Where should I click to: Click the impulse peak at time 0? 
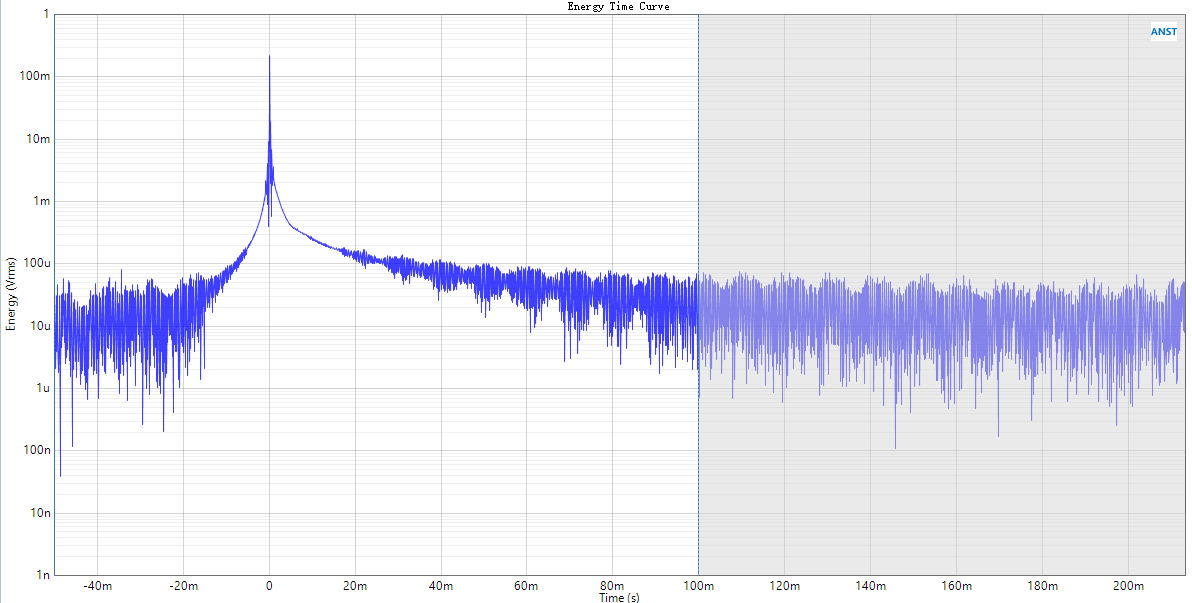click(x=269, y=58)
